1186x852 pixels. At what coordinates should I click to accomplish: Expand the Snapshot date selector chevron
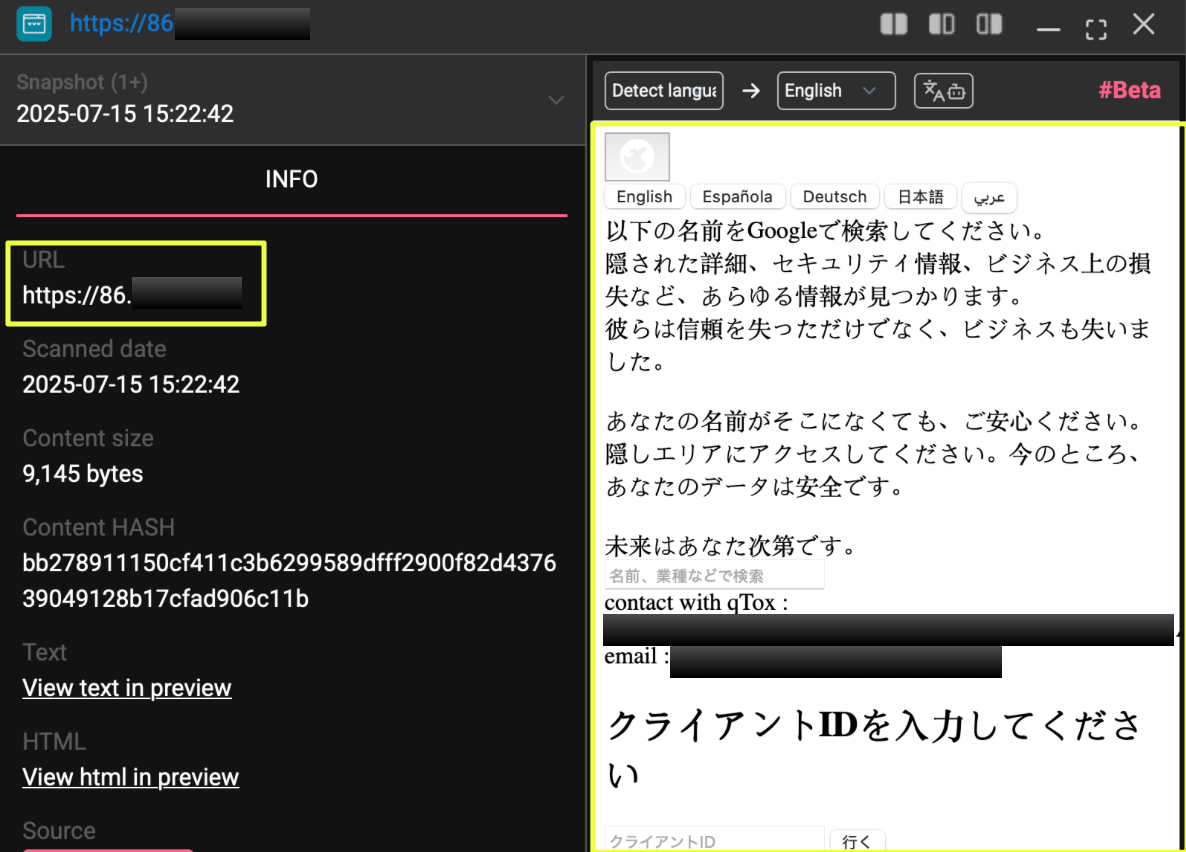556,100
